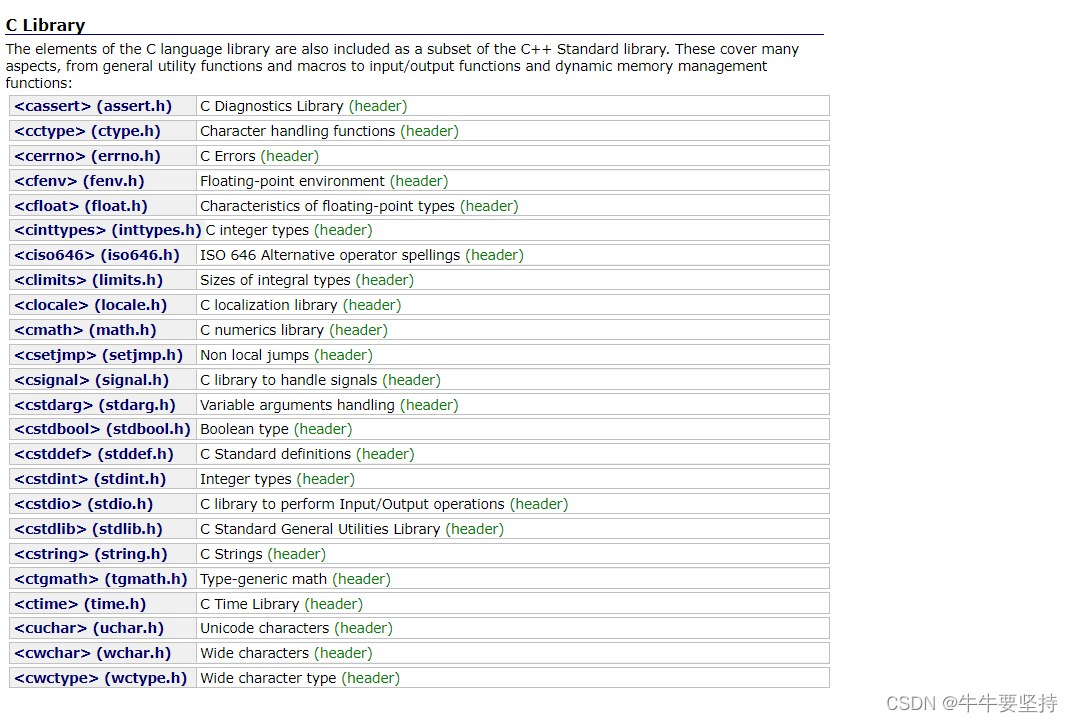Open the <cwctype> (wctype.h) header link
Viewport: 1073px width, 722px height.
point(101,678)
